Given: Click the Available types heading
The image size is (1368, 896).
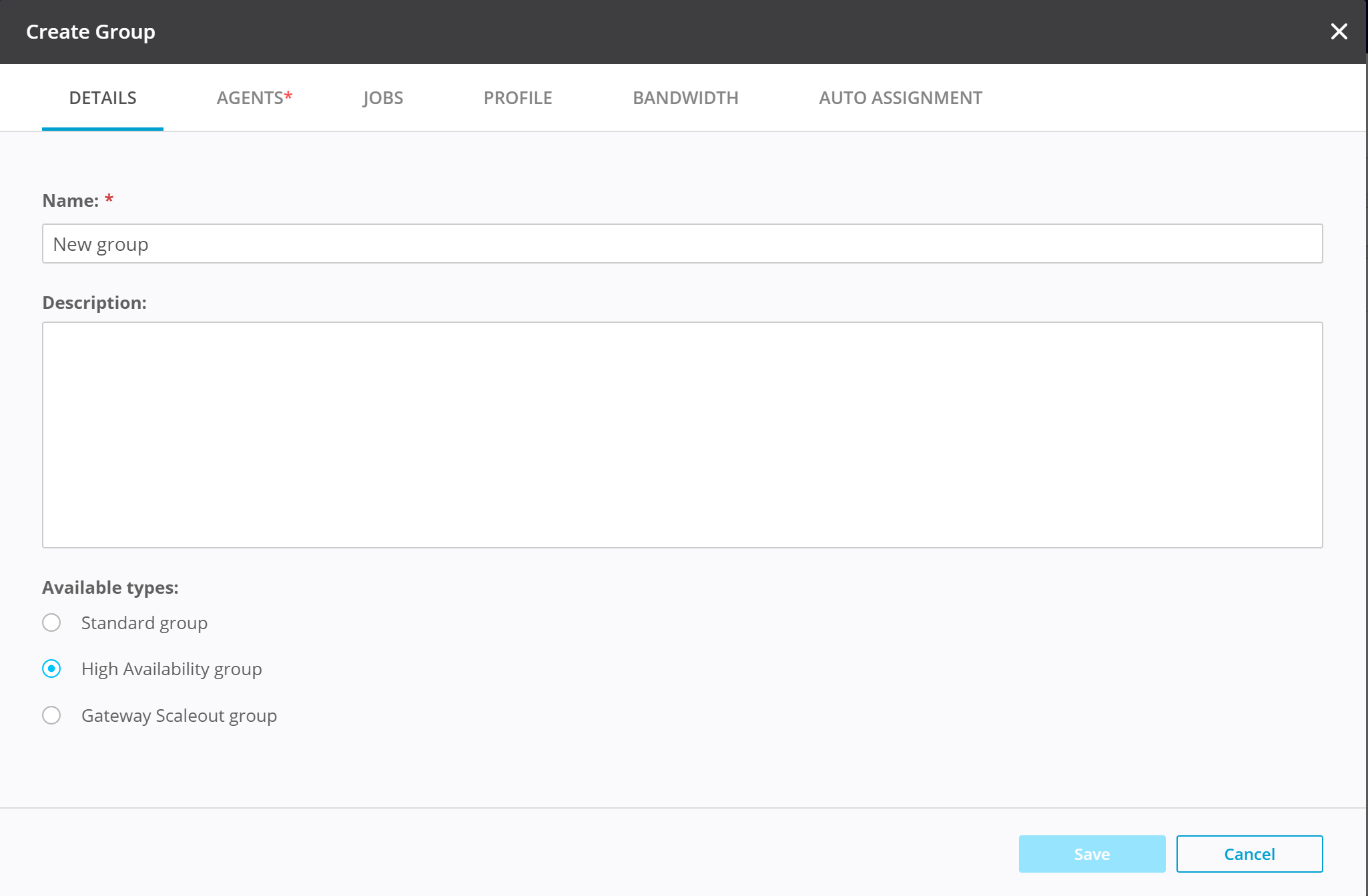Looking at the screenshot, I should [110, 588].
